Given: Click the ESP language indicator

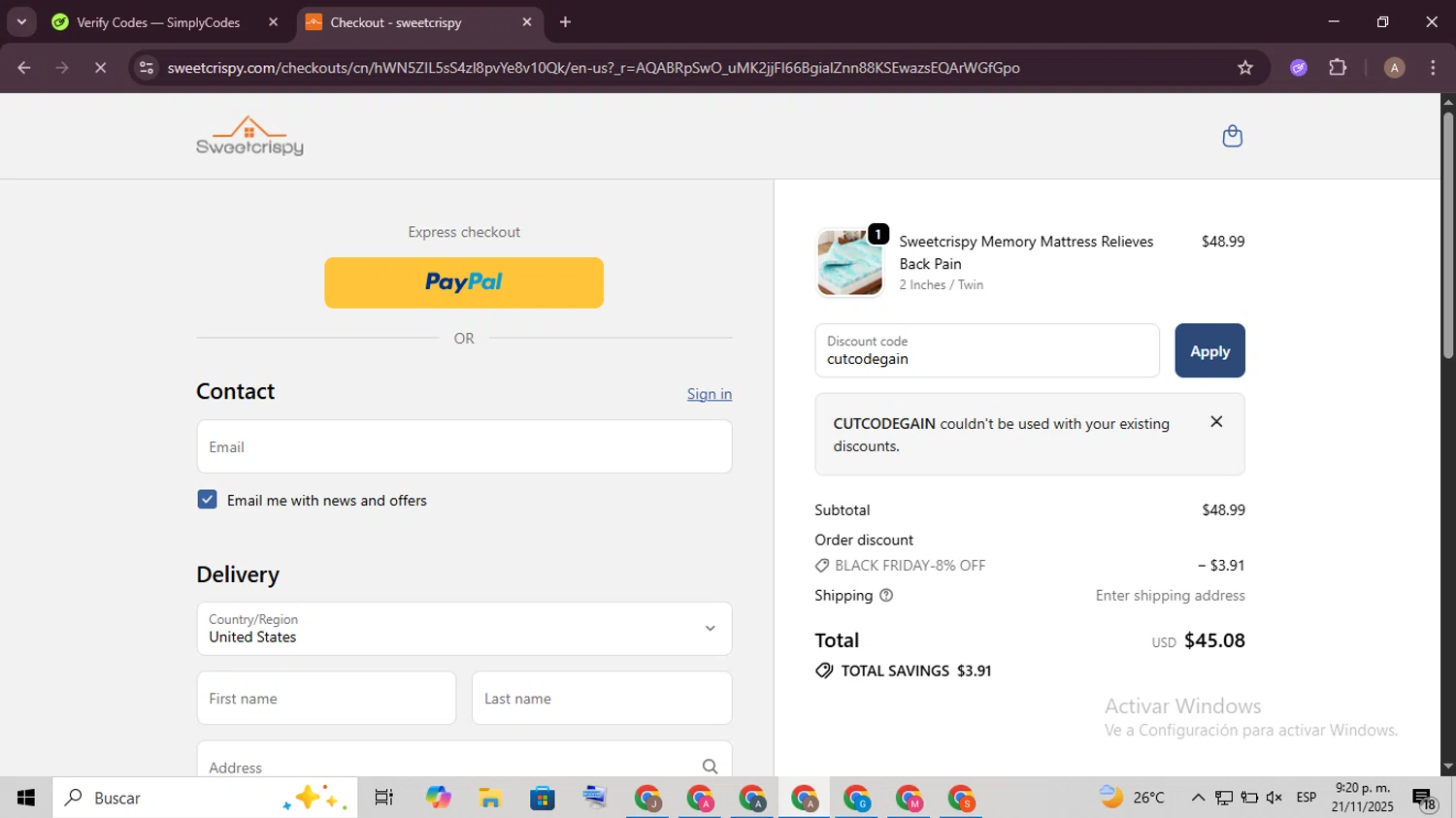Looking at the screenshot, I should click(x=1307, y=798).
